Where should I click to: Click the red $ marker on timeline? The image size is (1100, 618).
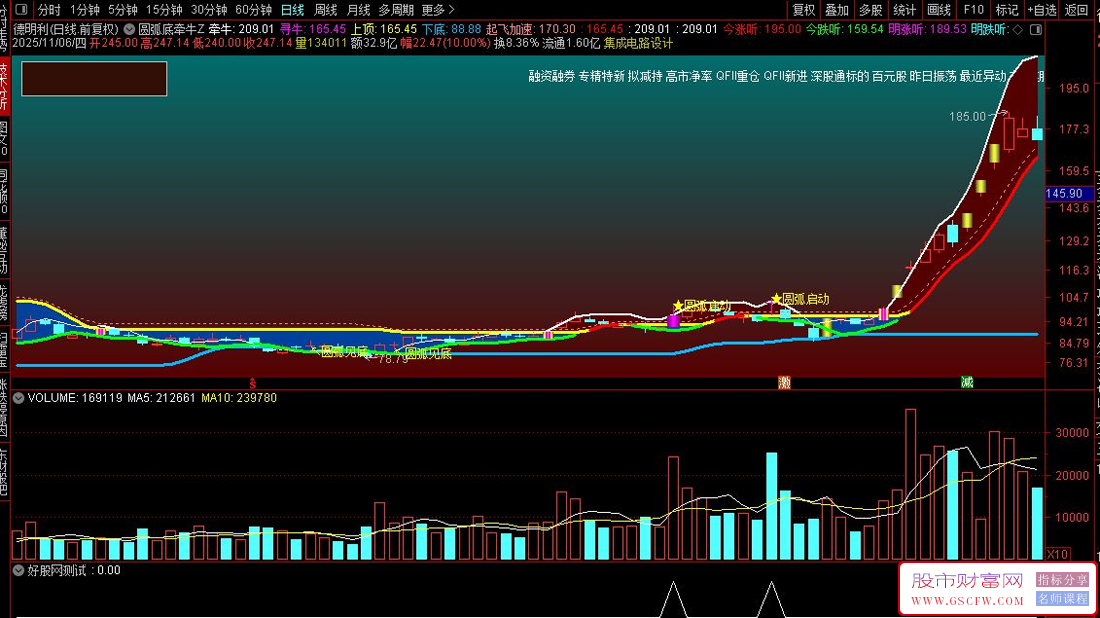point(253,383)
